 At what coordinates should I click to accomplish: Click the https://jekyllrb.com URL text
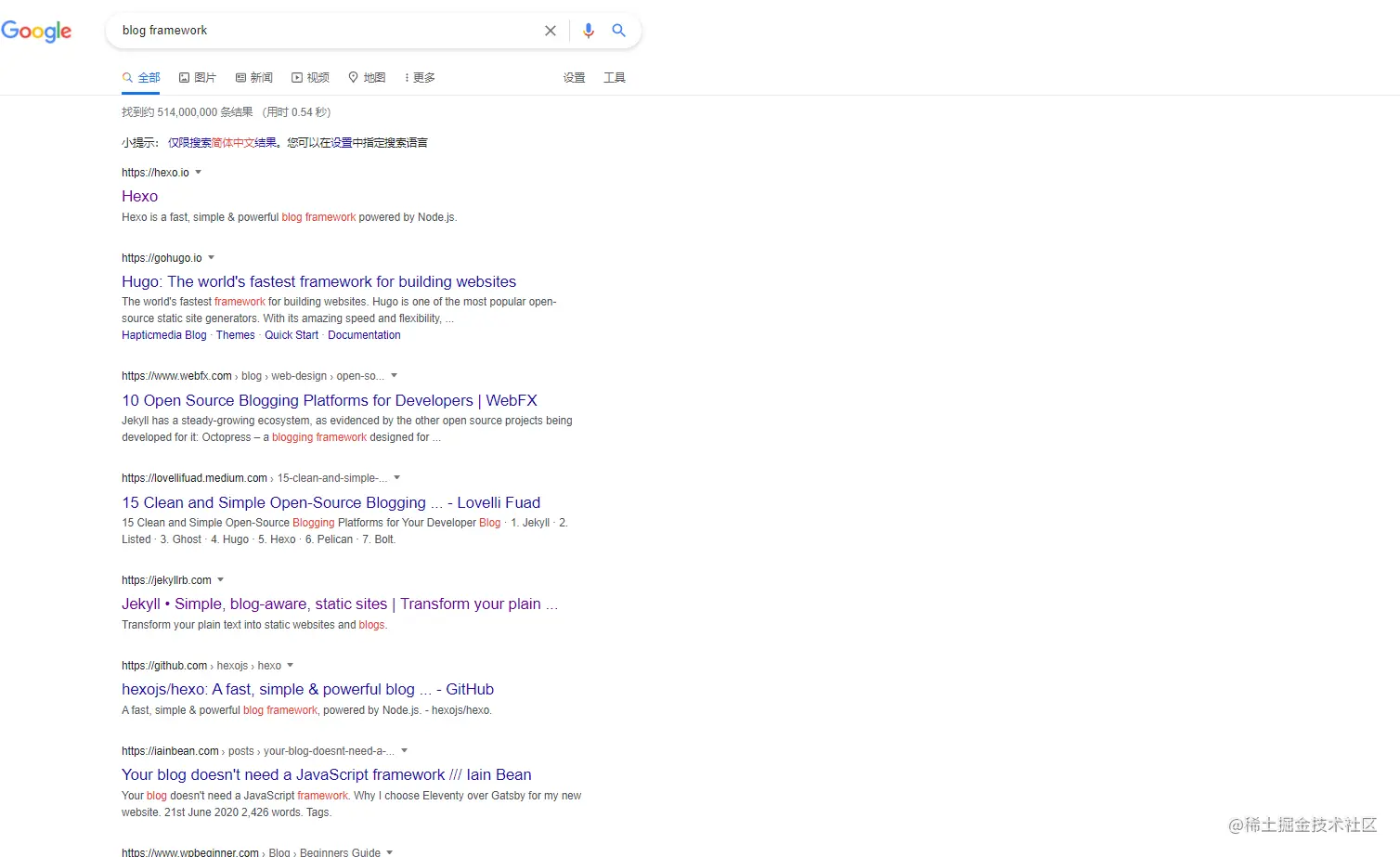tap(166, 580)
